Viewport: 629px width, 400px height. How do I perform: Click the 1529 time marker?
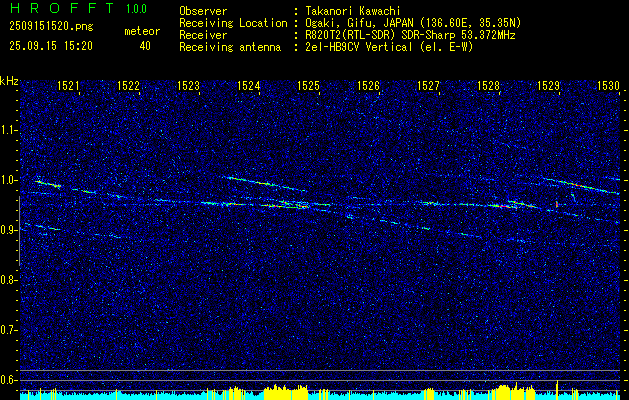pos(548,86)
